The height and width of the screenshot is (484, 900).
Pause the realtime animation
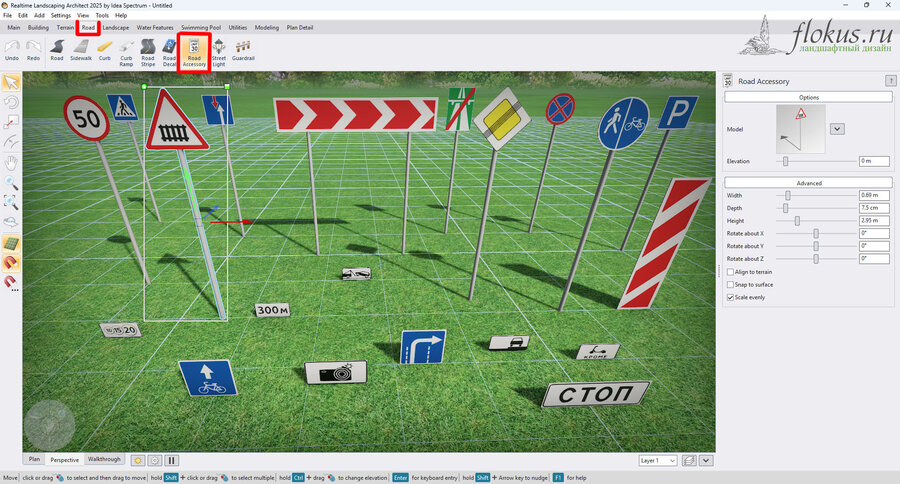(172, 460)
